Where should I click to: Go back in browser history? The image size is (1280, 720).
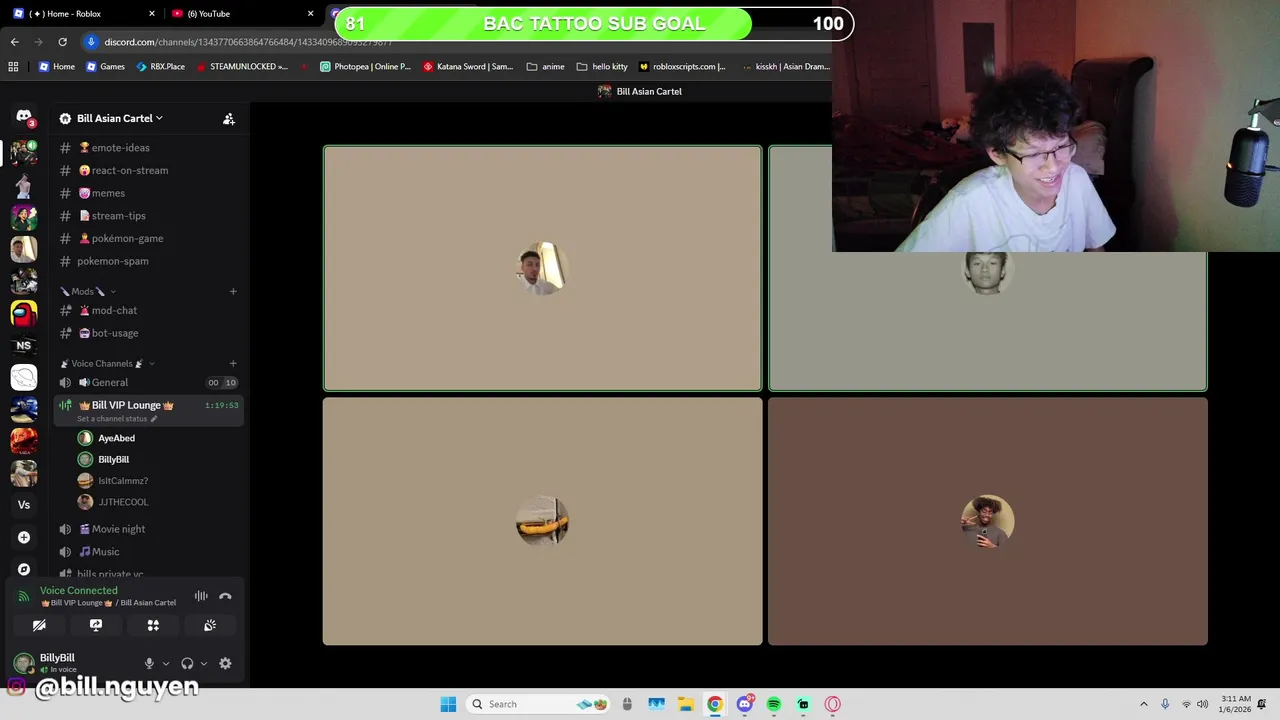tap(14, 42)
